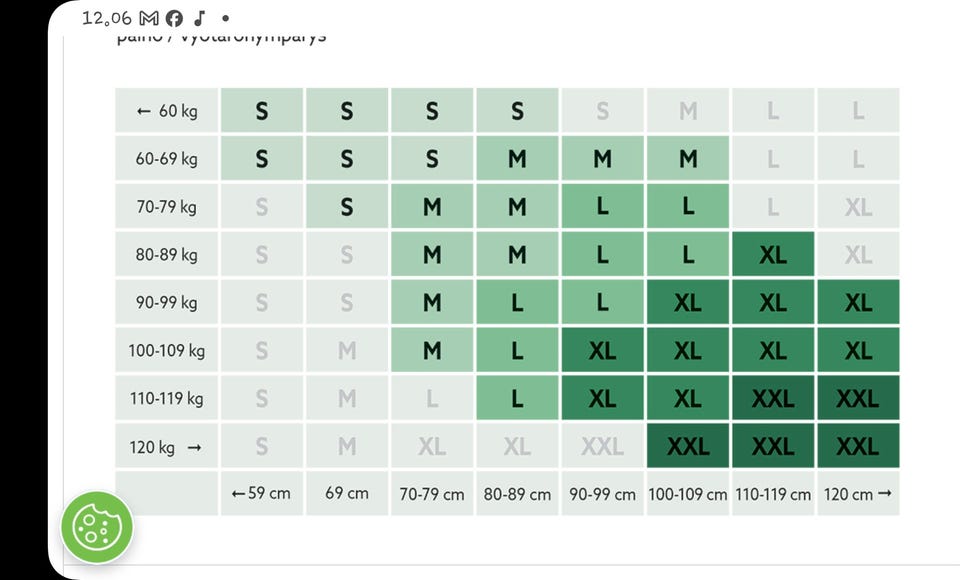This screenshot has width=960, height=580.
Task: Click the greyed-out XXL cell in 120 kg row
Action: [602, 447]
